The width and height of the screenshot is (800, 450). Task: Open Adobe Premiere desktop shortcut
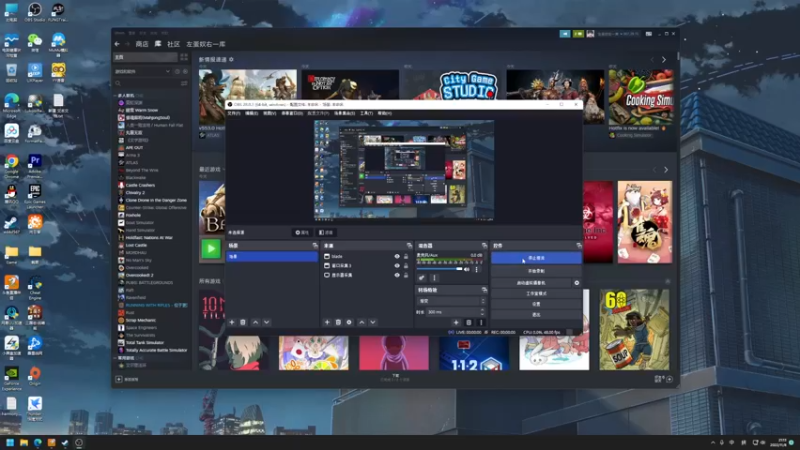pos(35,164)
